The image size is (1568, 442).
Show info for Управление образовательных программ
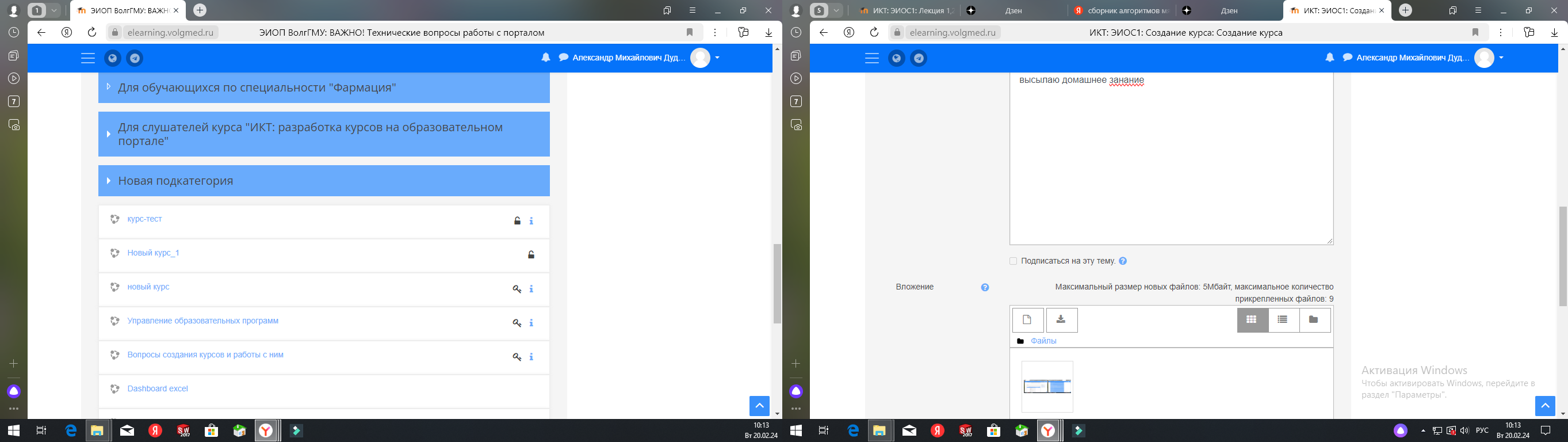click(531, 323)
